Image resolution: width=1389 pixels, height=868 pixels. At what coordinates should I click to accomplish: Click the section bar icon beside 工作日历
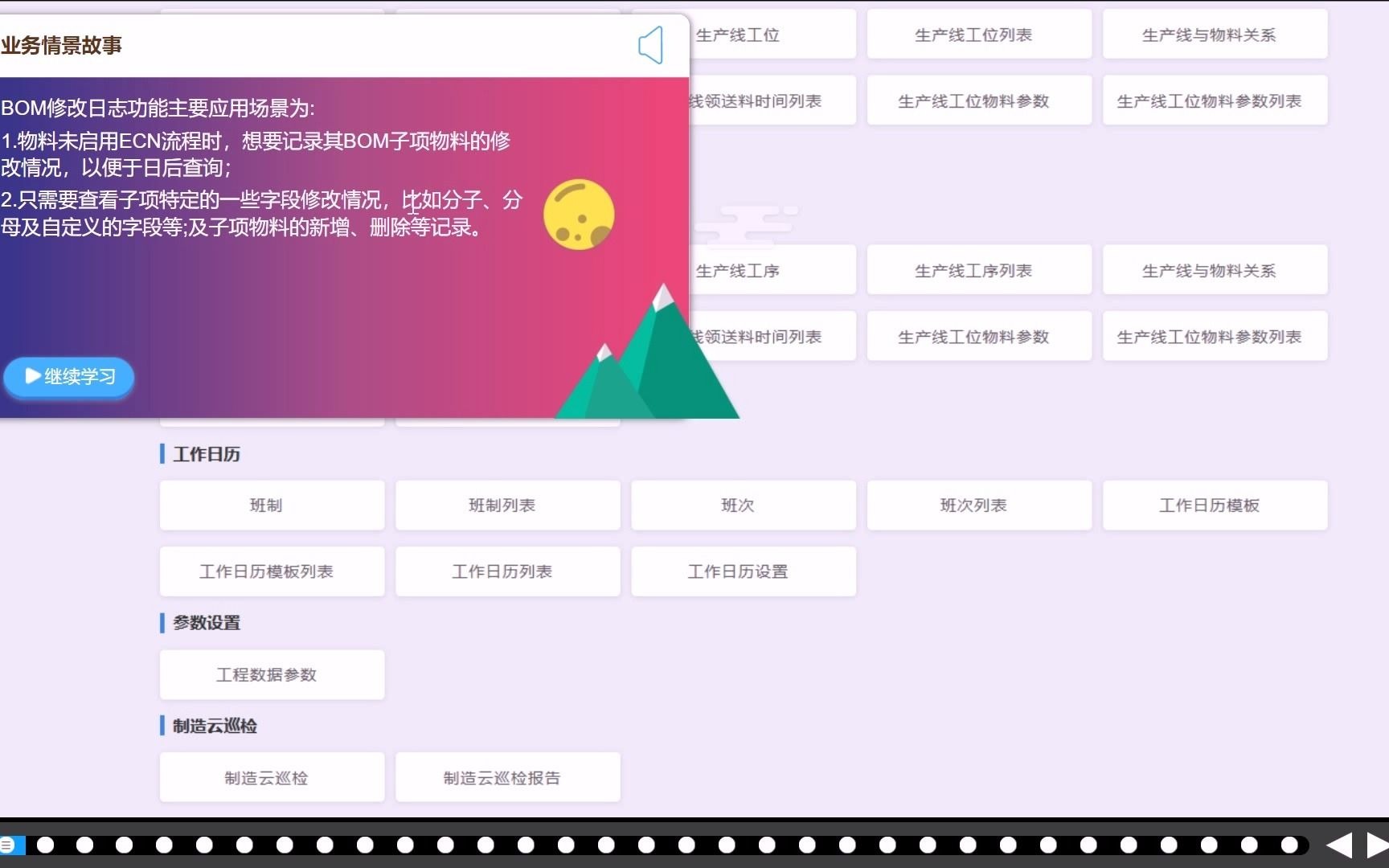pos(160,454)
